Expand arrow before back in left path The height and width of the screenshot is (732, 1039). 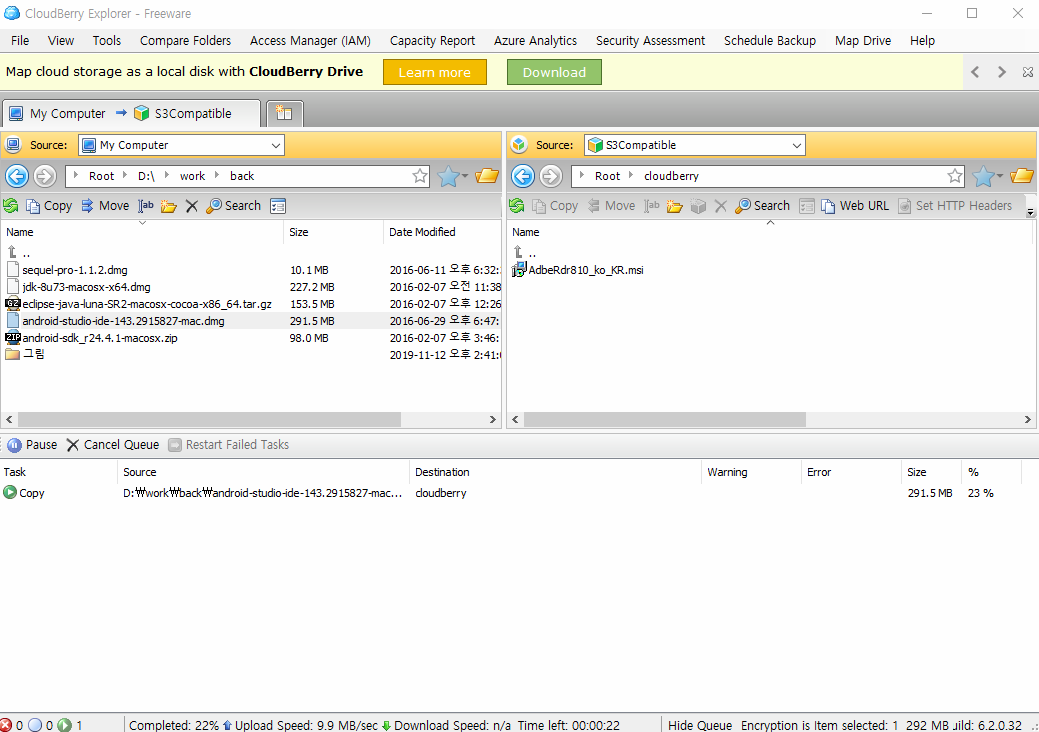tap(217, 176)
